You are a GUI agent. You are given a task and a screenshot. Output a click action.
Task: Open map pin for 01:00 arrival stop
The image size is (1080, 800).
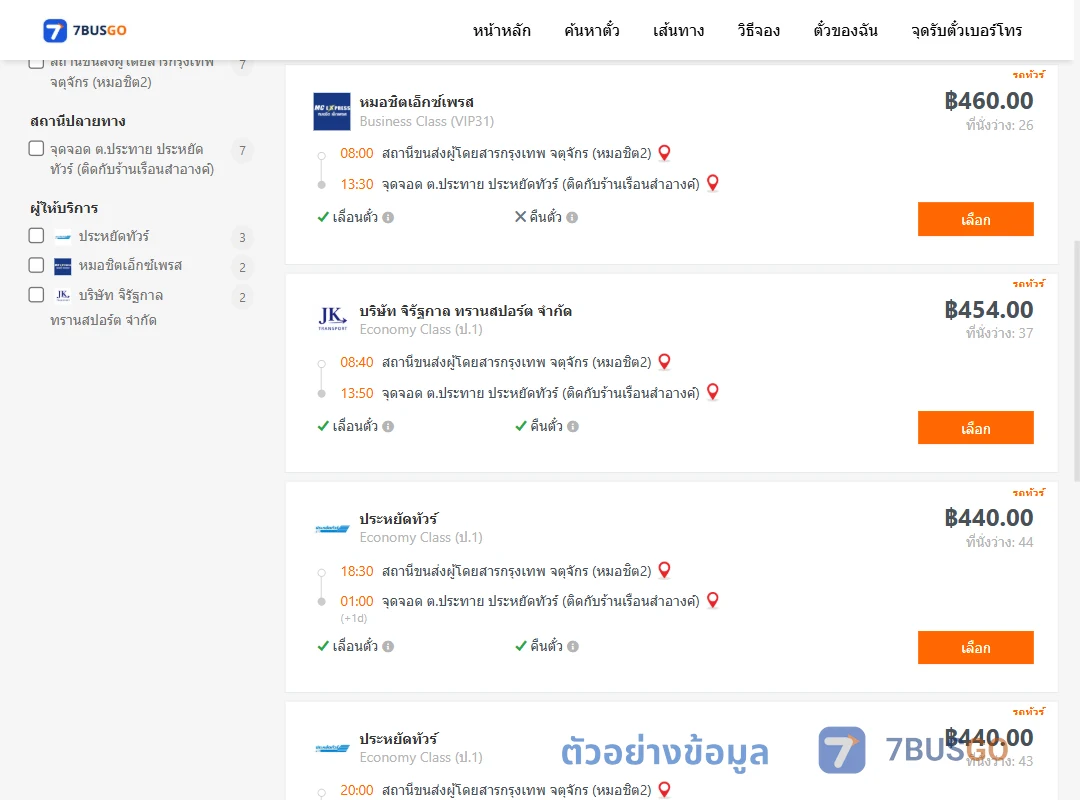[x=713, y=600]
